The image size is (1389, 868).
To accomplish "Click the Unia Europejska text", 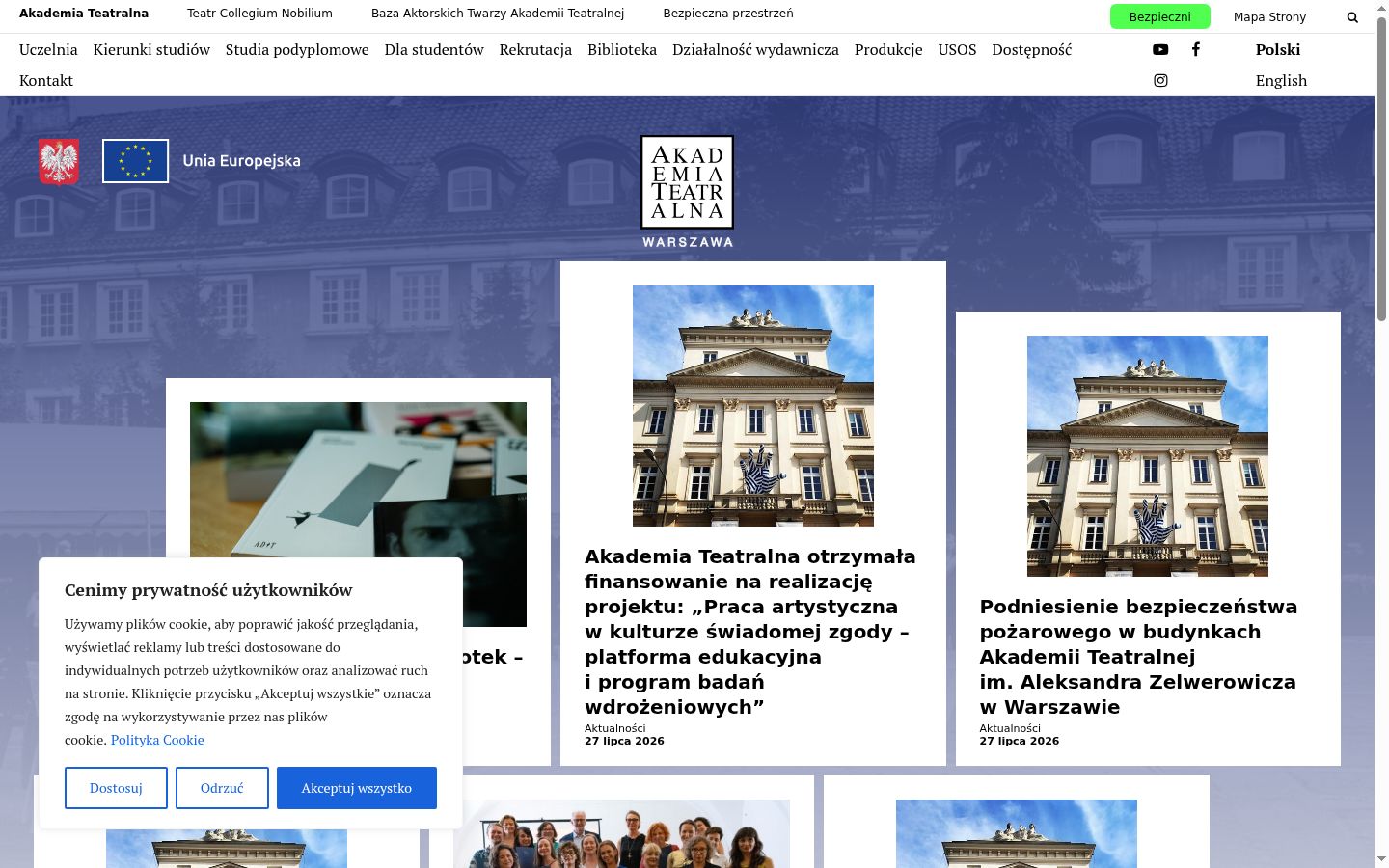I will (x=241, y=161).
